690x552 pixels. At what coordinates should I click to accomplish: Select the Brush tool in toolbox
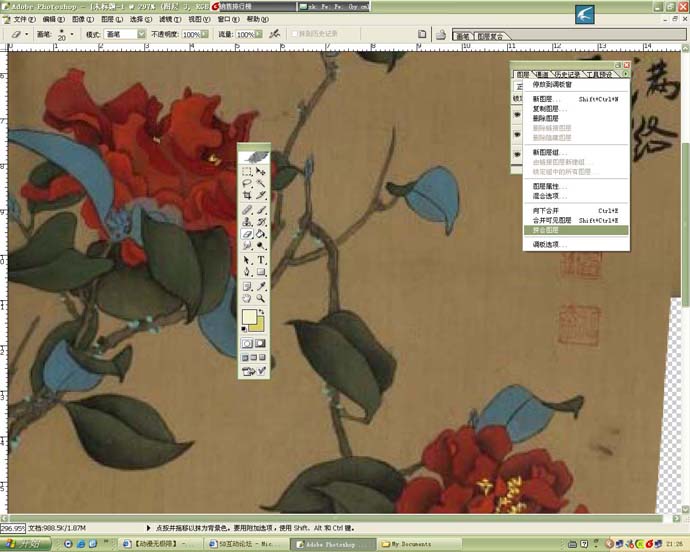[261, 210]
